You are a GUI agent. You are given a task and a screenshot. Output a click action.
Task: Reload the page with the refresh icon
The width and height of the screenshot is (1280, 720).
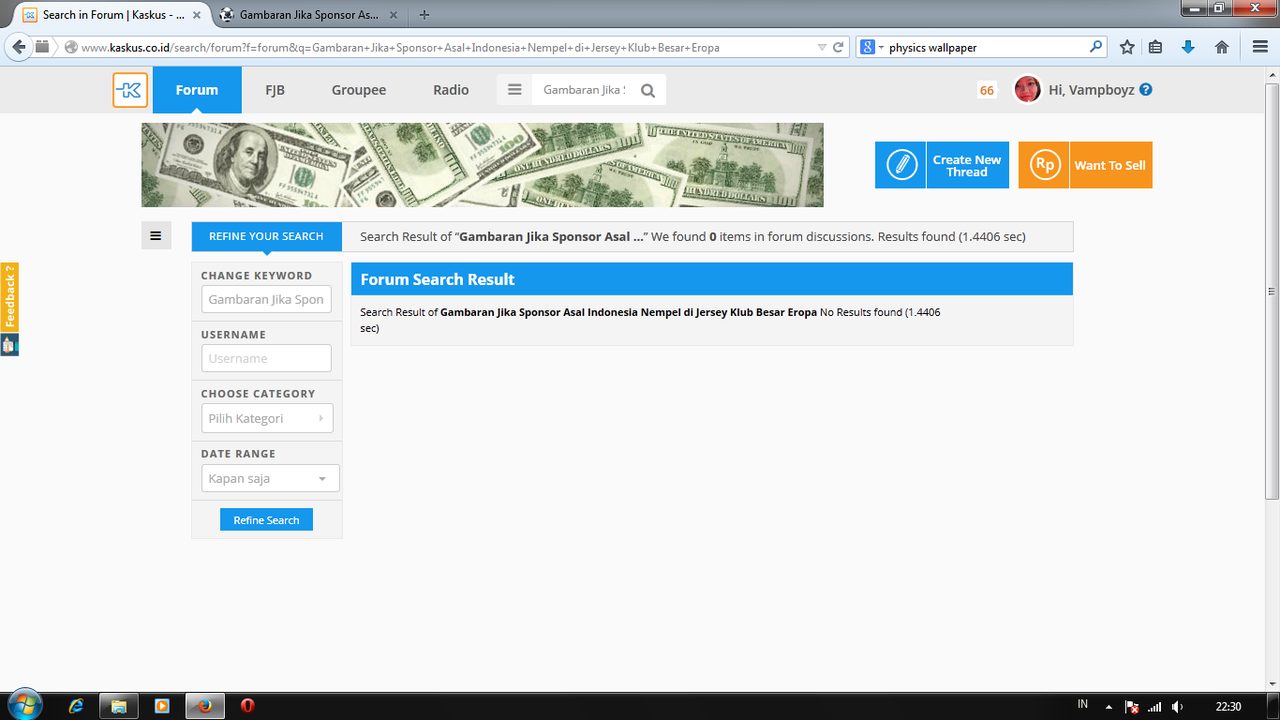(839, 47)
